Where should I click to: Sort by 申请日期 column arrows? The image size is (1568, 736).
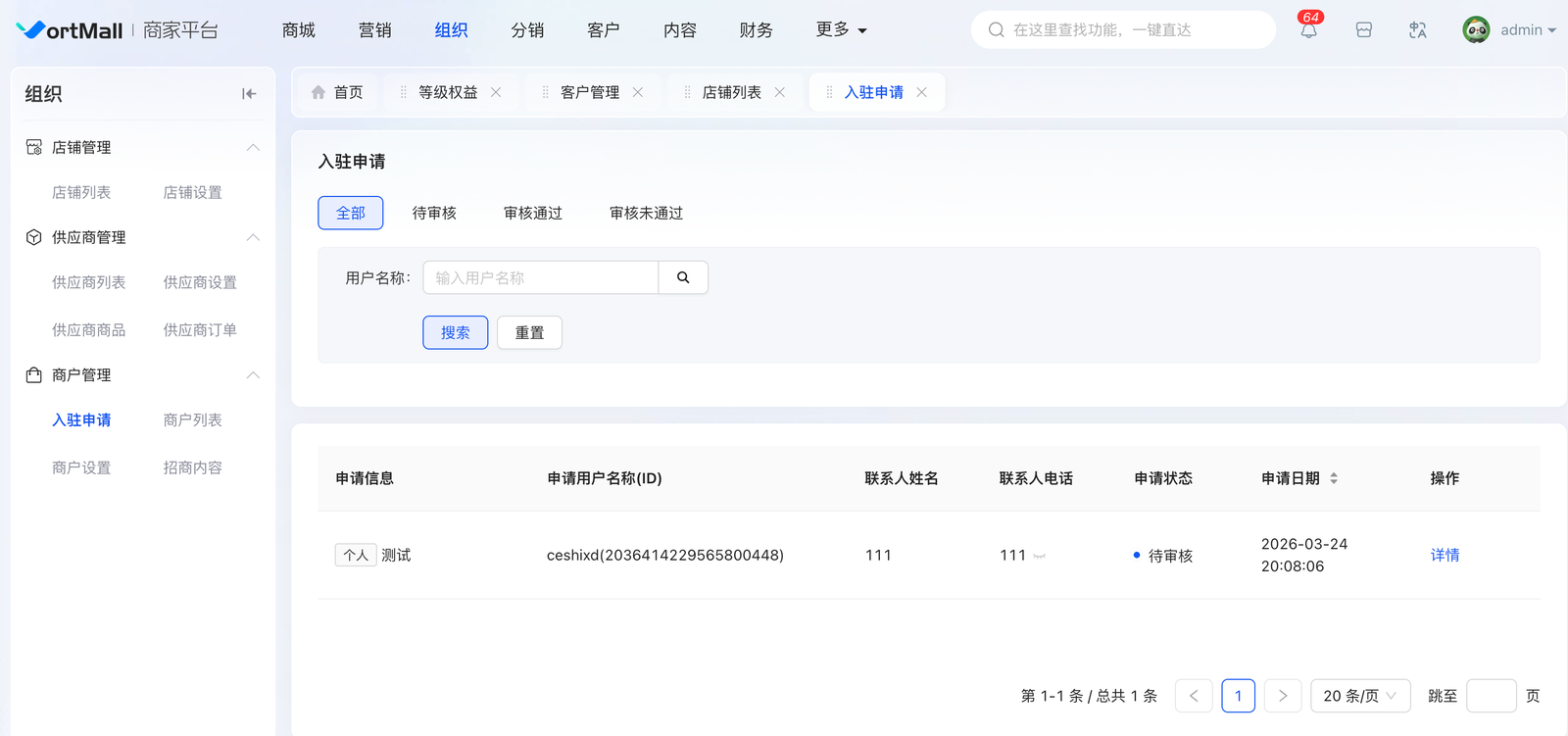point(1334,478)
